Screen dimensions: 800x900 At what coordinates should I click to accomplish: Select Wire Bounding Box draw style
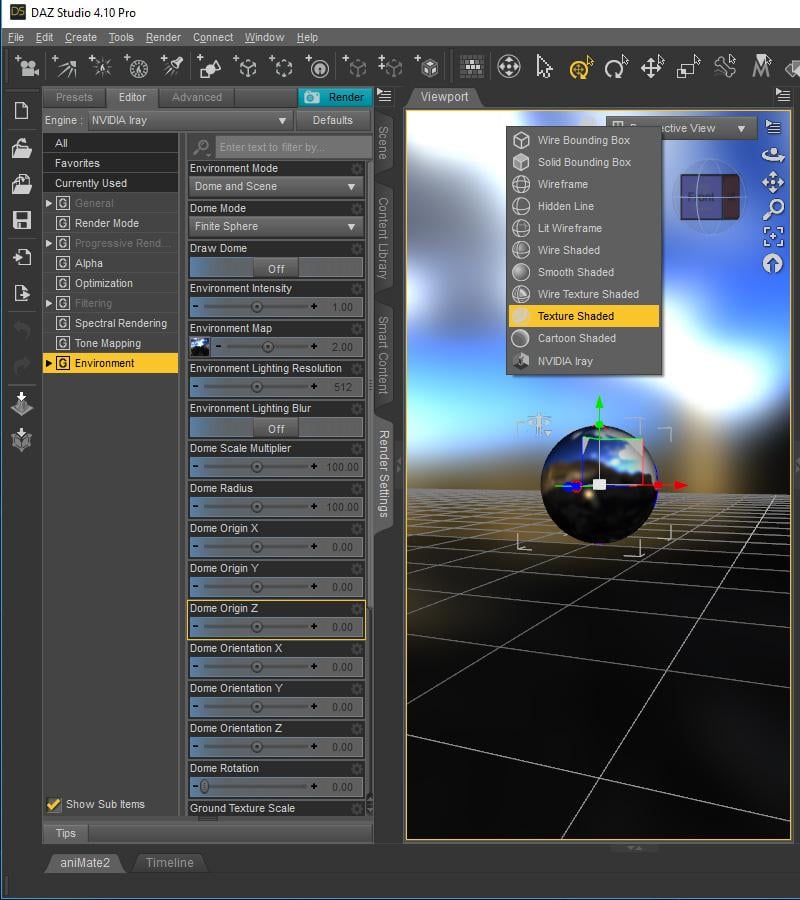(x=584, y=140)
